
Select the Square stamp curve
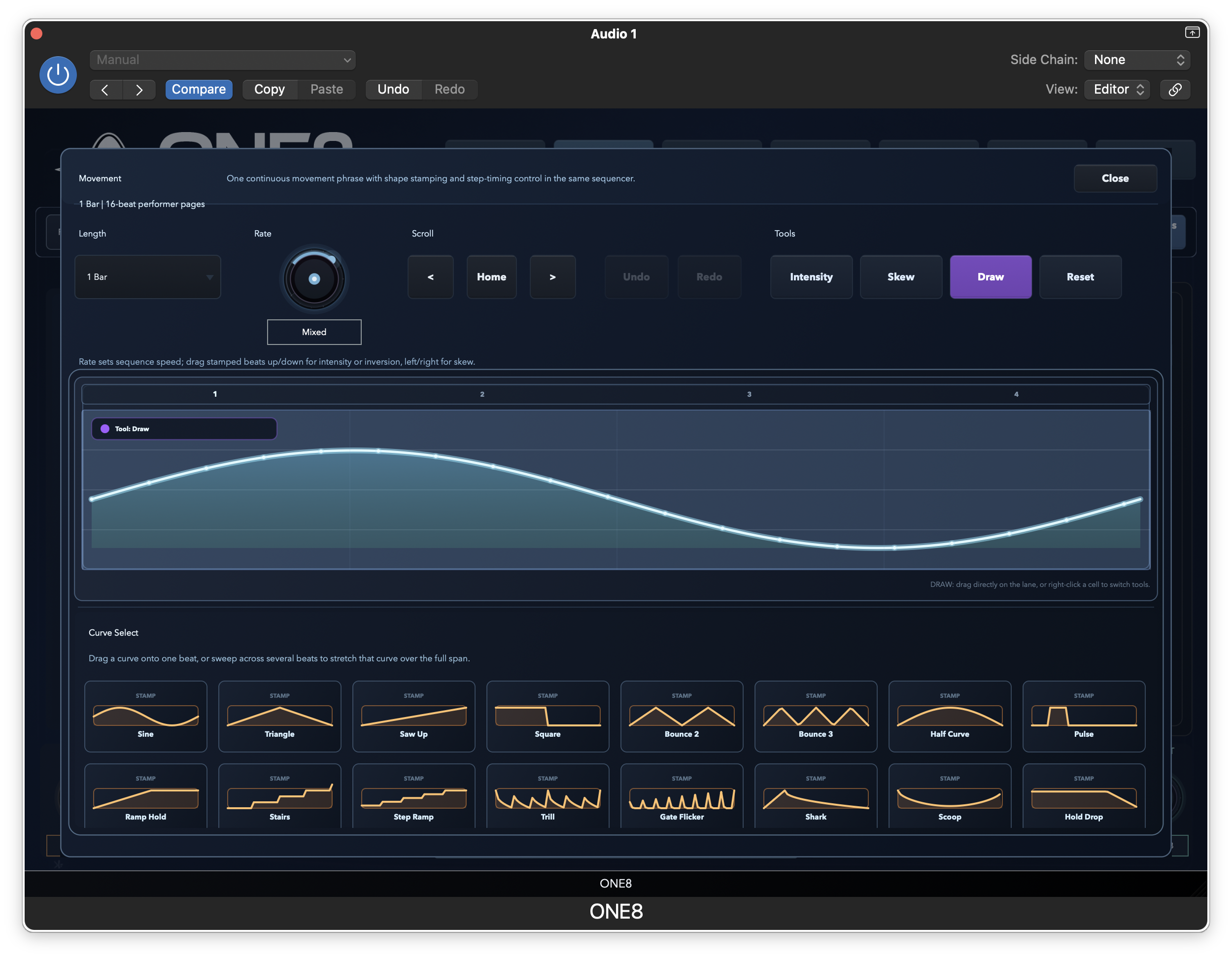pos(548,717)
